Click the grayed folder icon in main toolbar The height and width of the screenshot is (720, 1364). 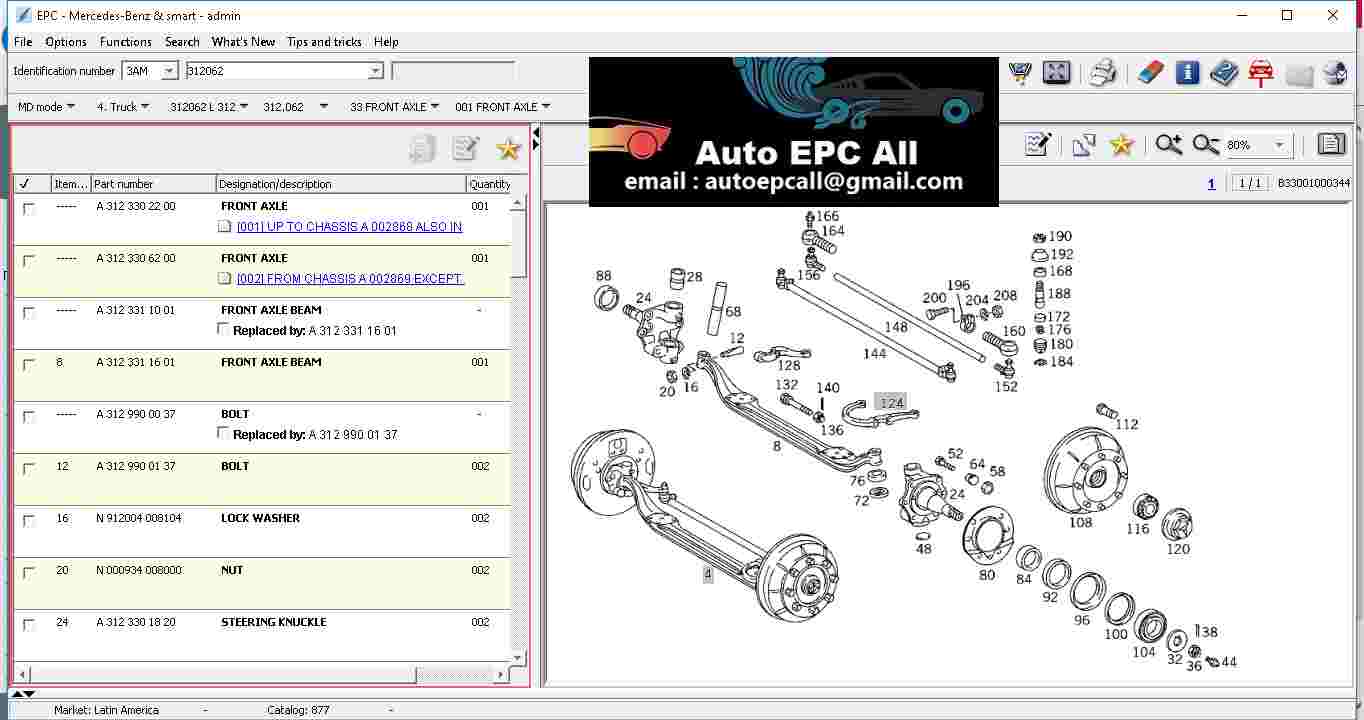point(1299,74)
